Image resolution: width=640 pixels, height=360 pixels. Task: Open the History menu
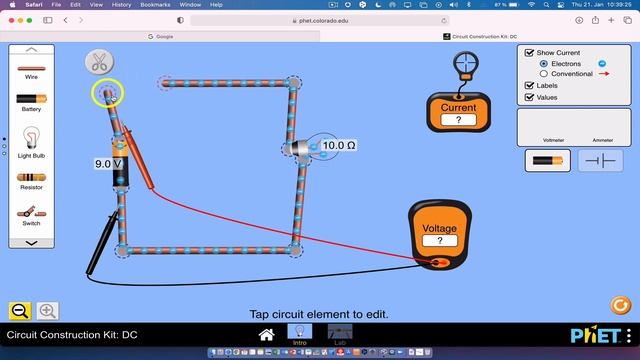pyautogui.click(x=121, y=5)
